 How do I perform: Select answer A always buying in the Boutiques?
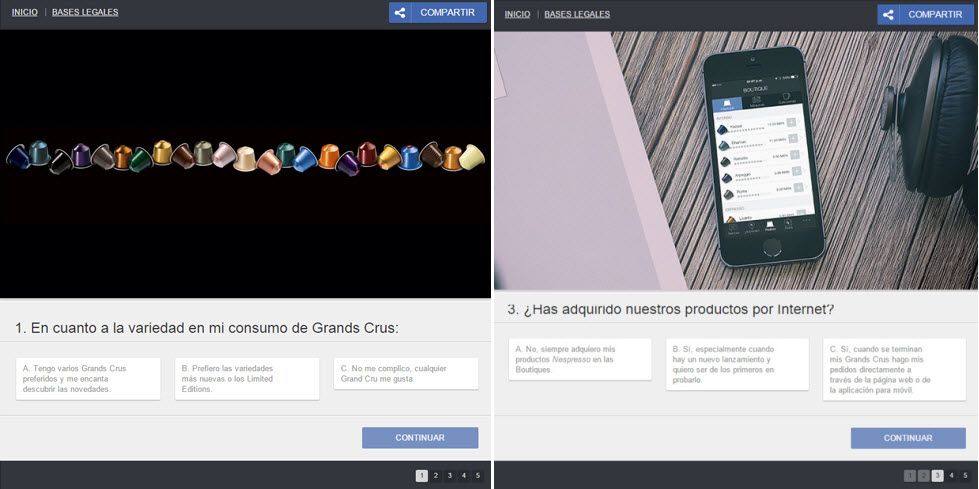580,359
